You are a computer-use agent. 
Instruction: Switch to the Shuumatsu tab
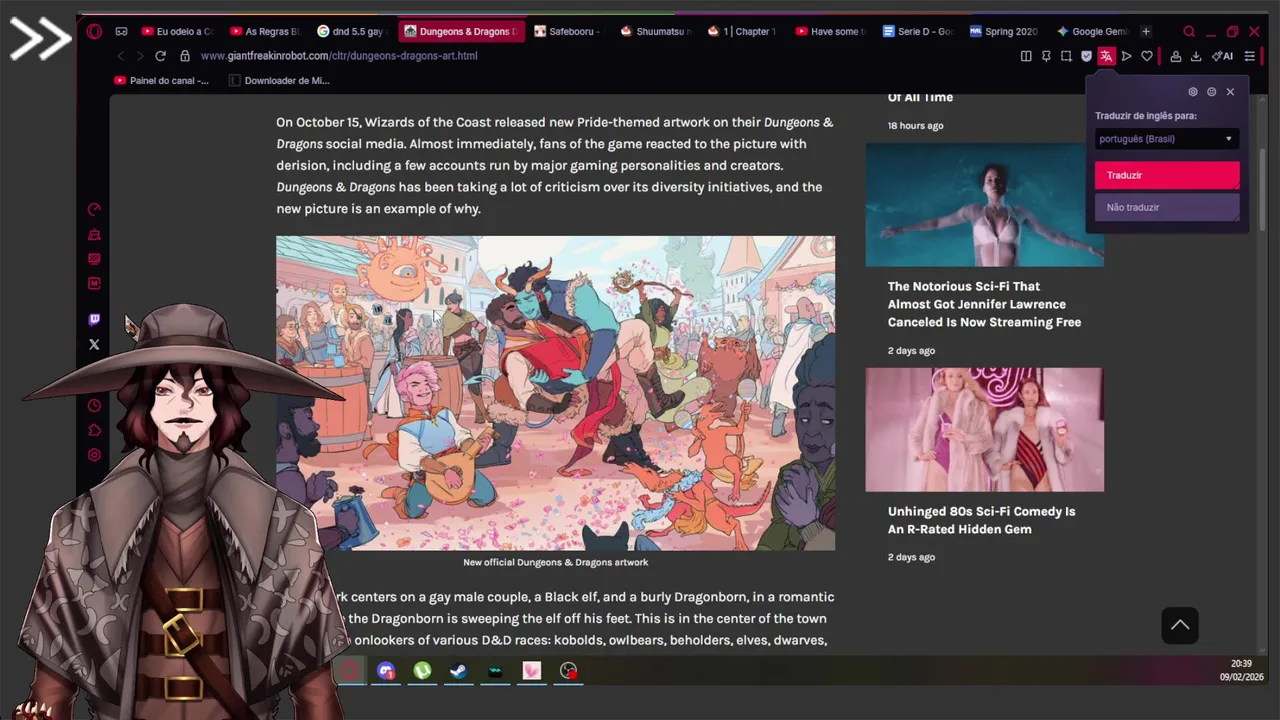tap(657, 31)
